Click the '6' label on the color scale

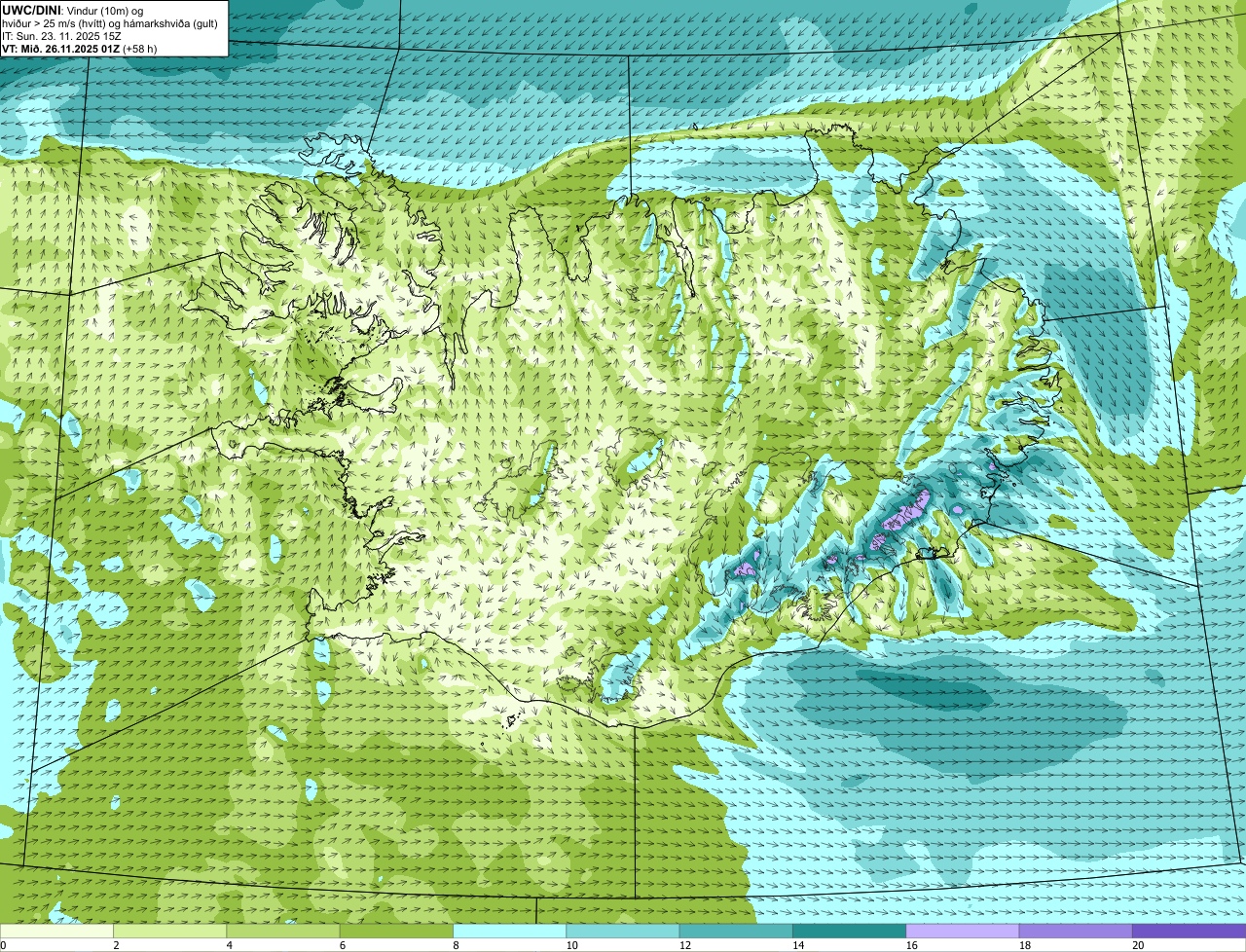(343, 945)
